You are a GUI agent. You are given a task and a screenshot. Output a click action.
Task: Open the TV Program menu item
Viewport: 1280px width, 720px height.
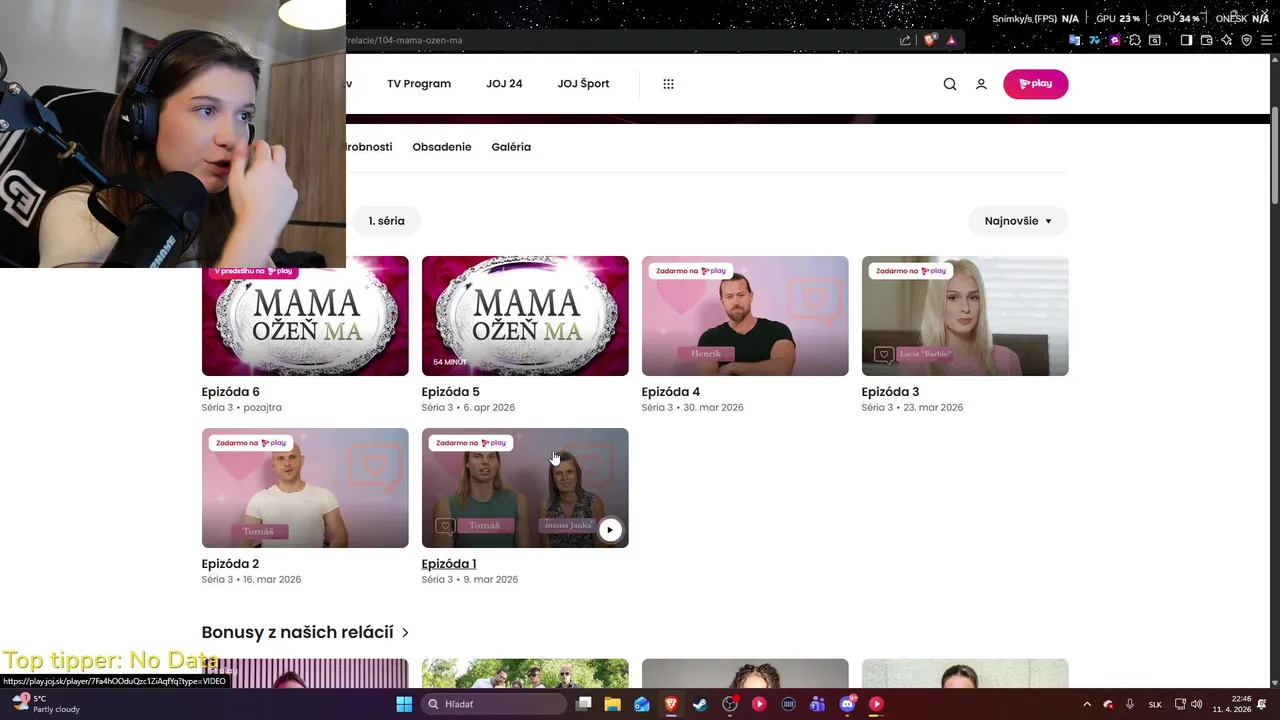click(419, 84)
